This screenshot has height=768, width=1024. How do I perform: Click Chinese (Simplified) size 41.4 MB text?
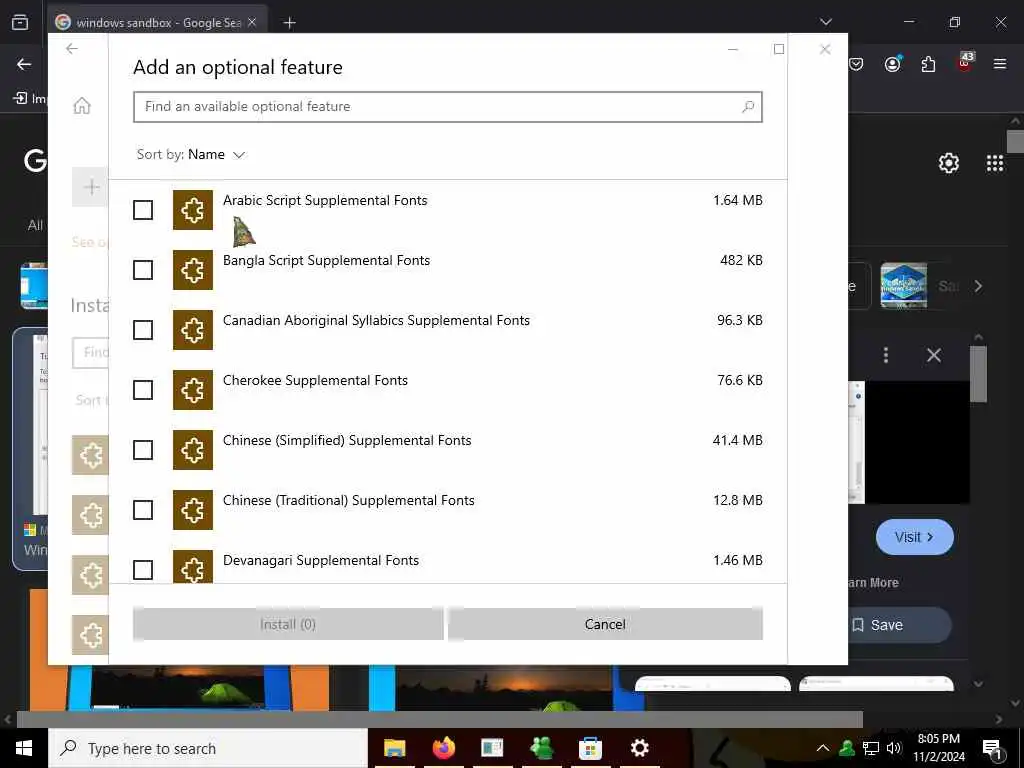point(737,440)
